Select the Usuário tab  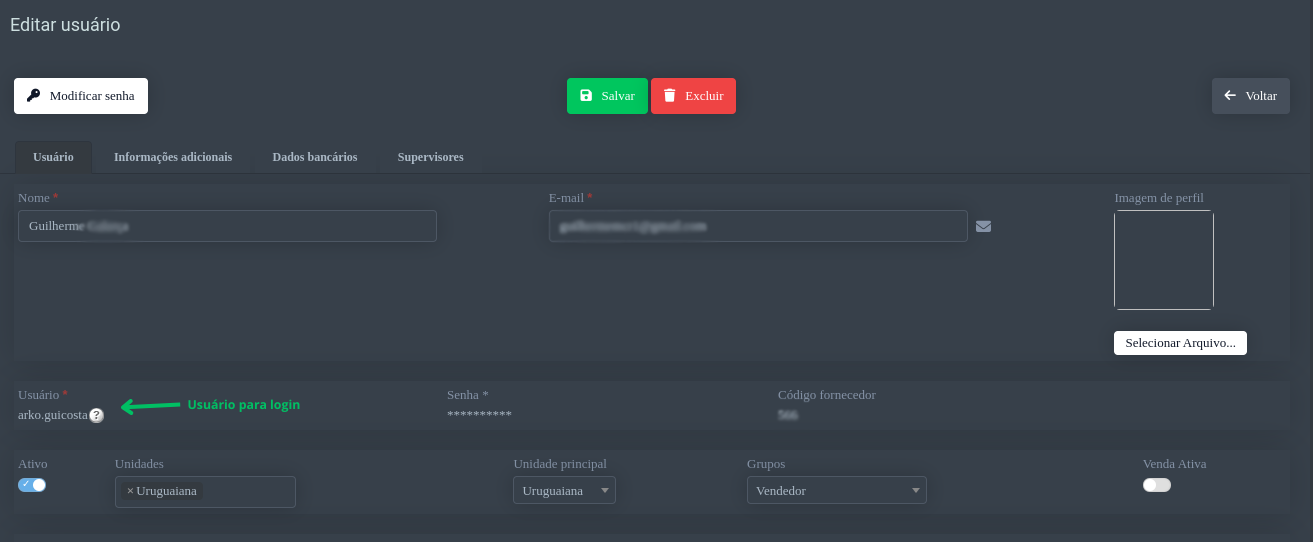(53, 157)
